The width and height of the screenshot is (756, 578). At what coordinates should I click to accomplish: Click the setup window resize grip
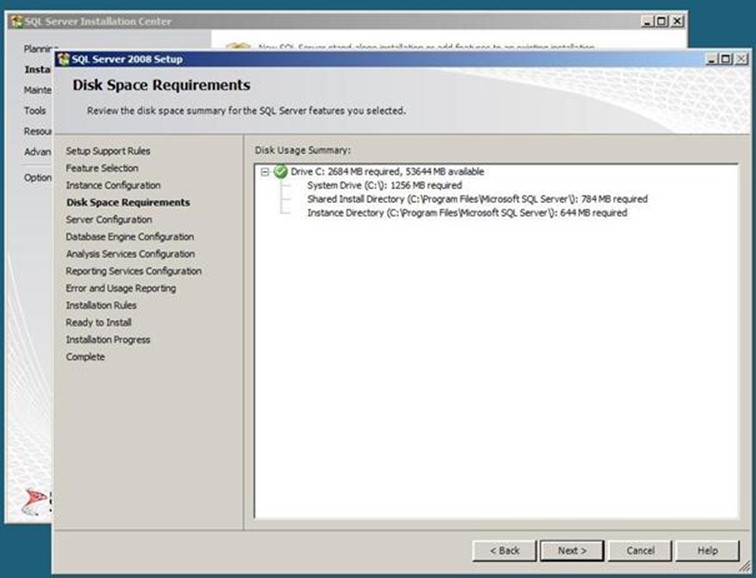[x=744, y=566]
